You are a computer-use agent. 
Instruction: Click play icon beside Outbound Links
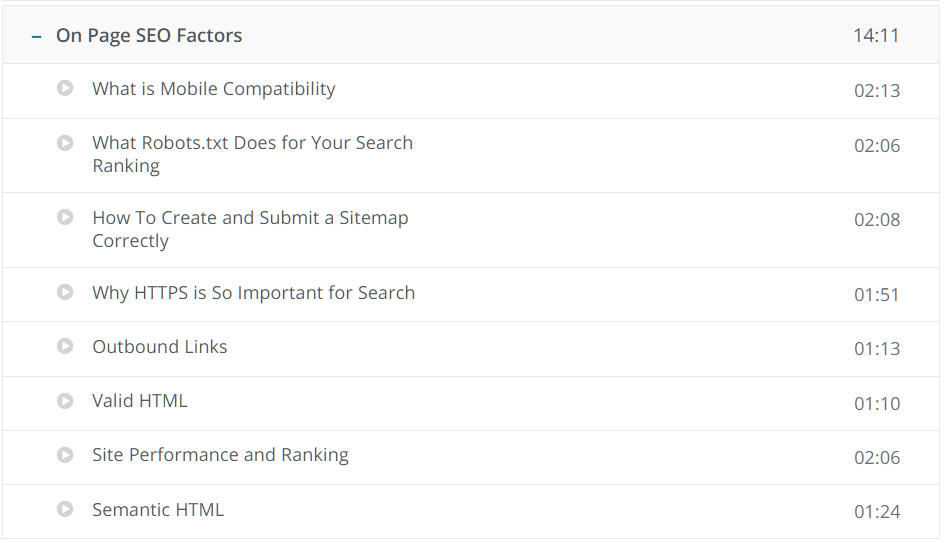[x=65, y=346]
